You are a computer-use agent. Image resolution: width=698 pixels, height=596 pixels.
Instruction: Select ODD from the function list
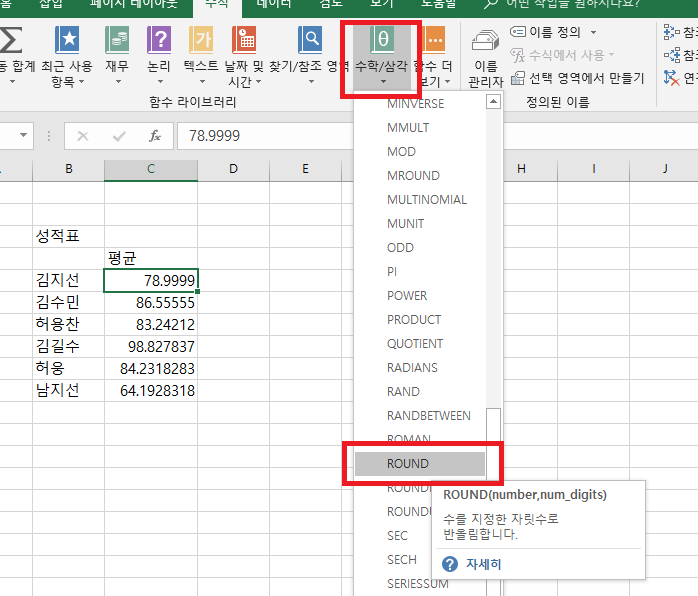[x=420, y=248]
